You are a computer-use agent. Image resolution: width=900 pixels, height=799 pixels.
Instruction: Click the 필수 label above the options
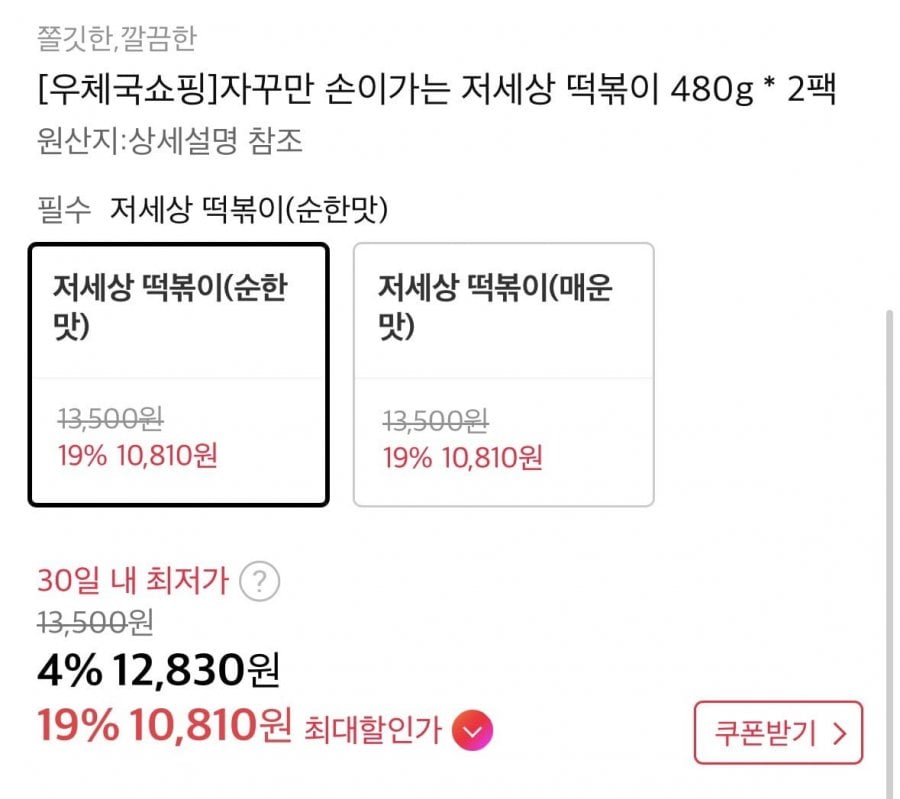click(x=64, y=209)
